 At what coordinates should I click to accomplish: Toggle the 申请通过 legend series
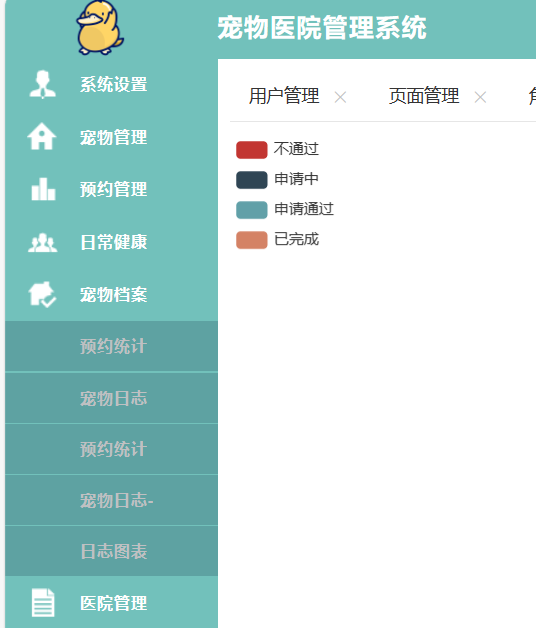pos(285,209)
